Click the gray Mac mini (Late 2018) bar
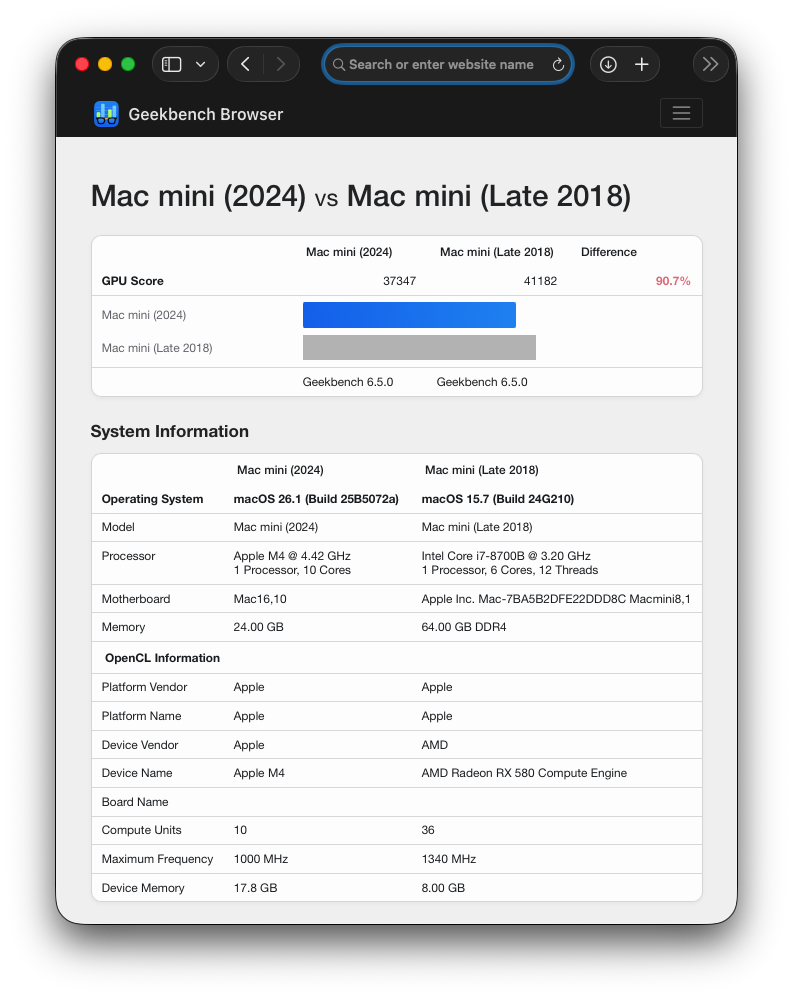 pyautogui.click(x=419, y=347)
